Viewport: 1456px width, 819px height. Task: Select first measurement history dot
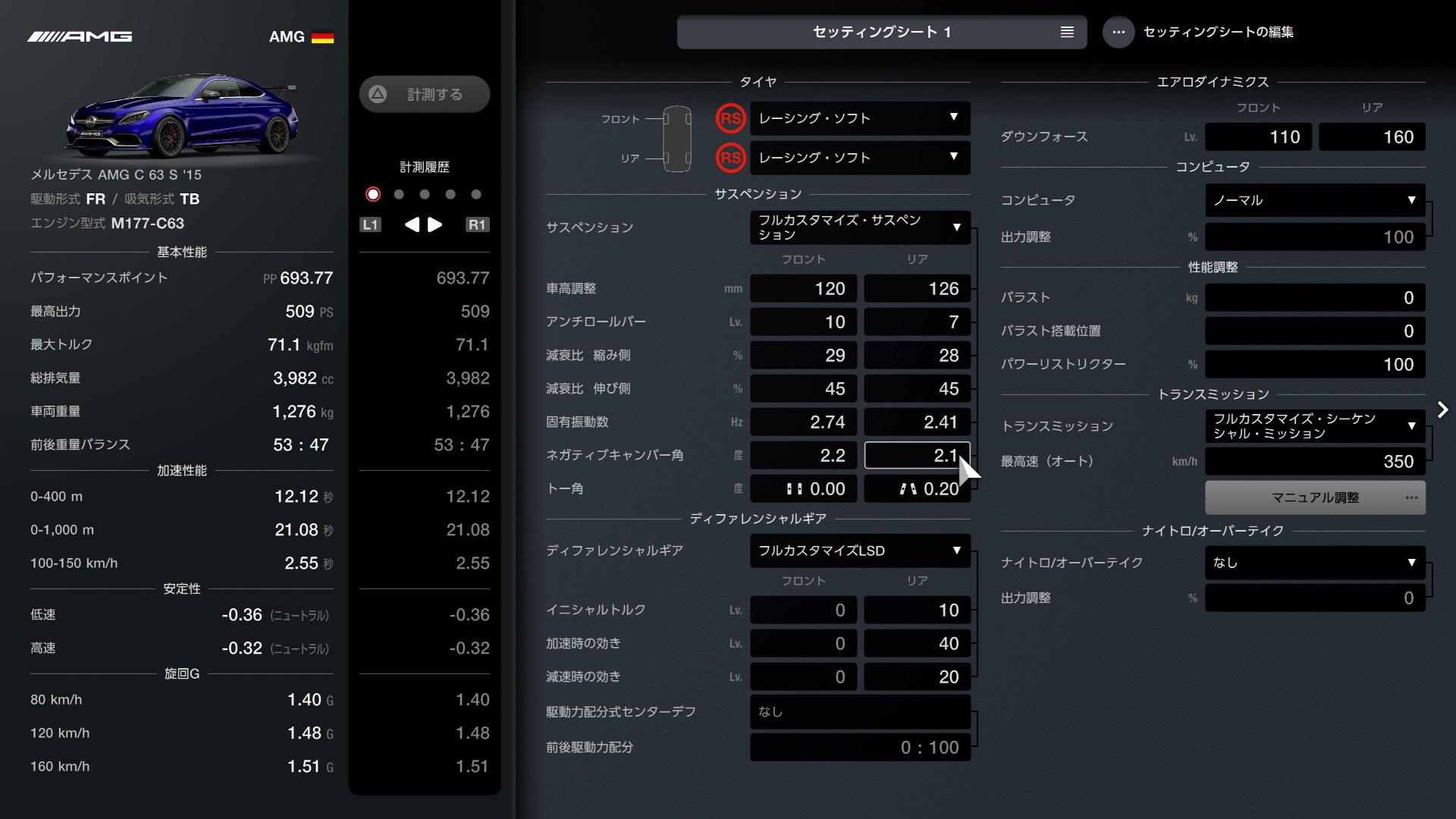coord(373,194)
